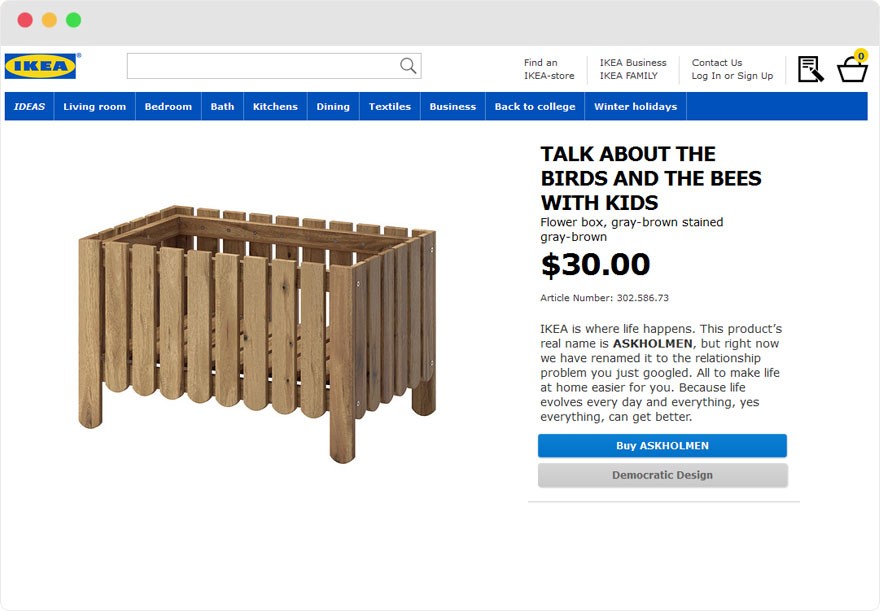Open the shopping list icon
The image size is (880, 611).
(810, 69)
